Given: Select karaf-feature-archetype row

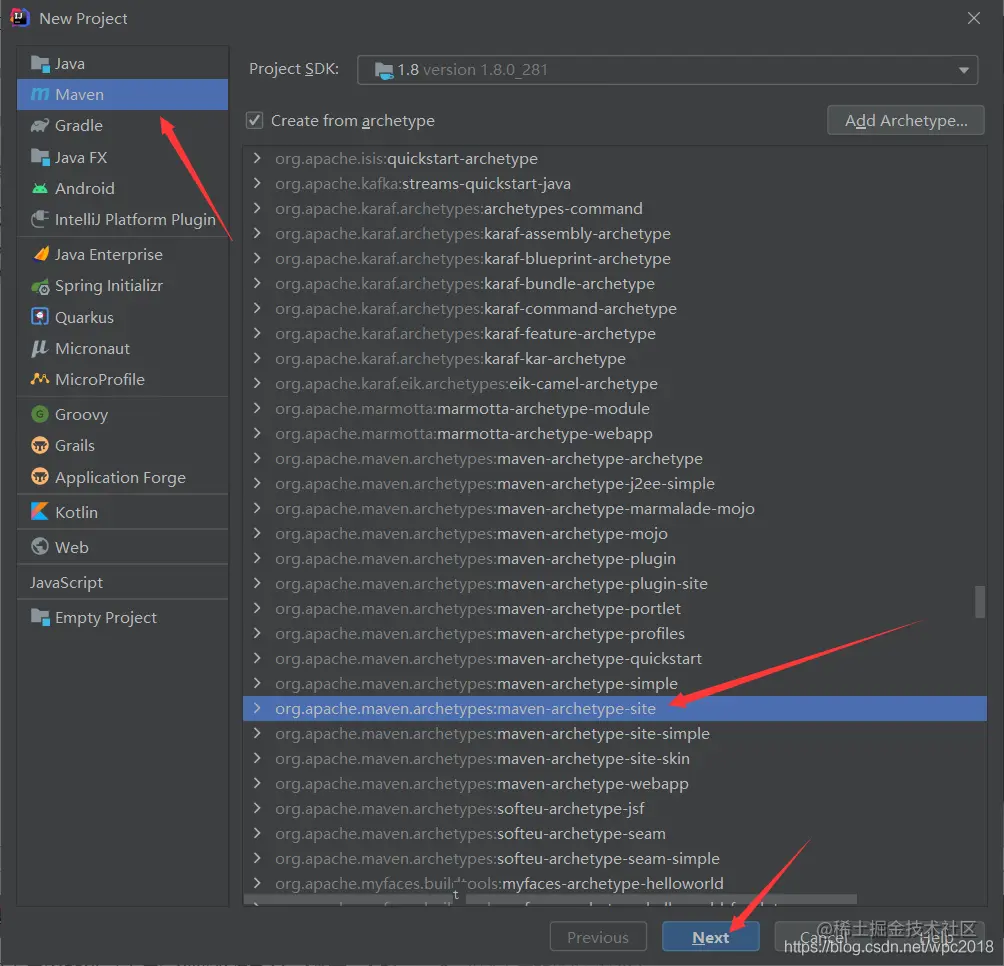Looking at the screenshot, I should coord(615,334).
